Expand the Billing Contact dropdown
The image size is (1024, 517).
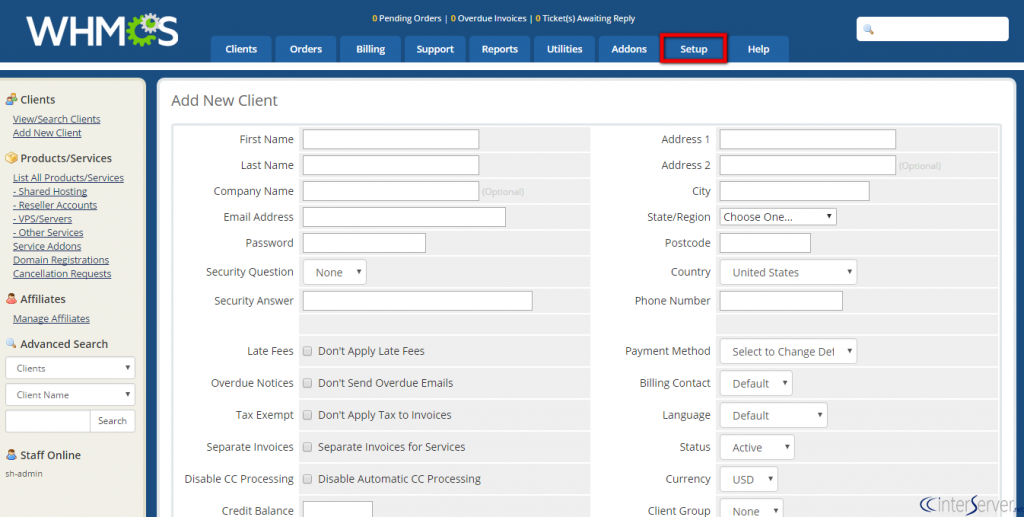756,383
